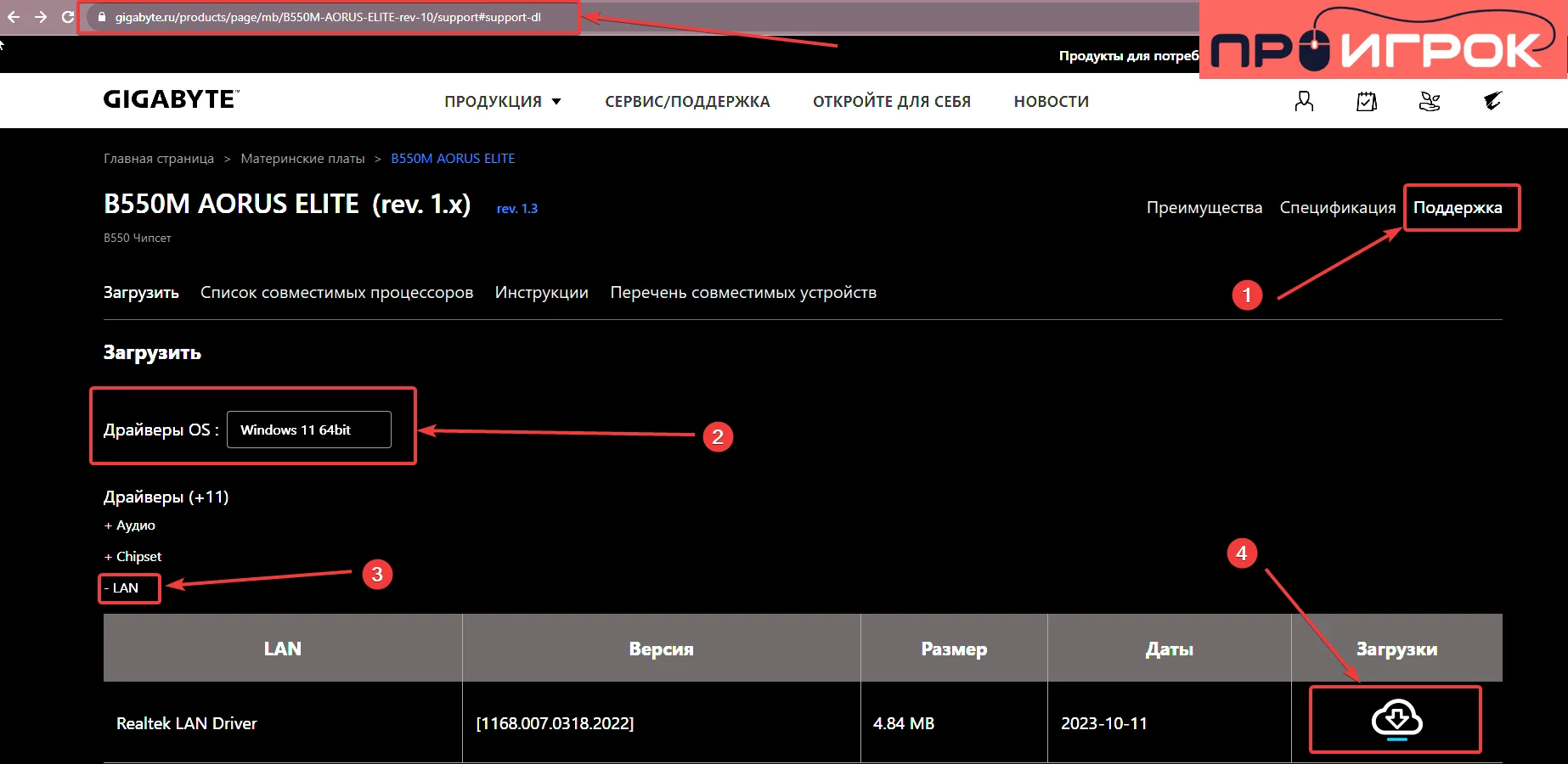Switch to the Спецификация tab

click(1338, 208)
